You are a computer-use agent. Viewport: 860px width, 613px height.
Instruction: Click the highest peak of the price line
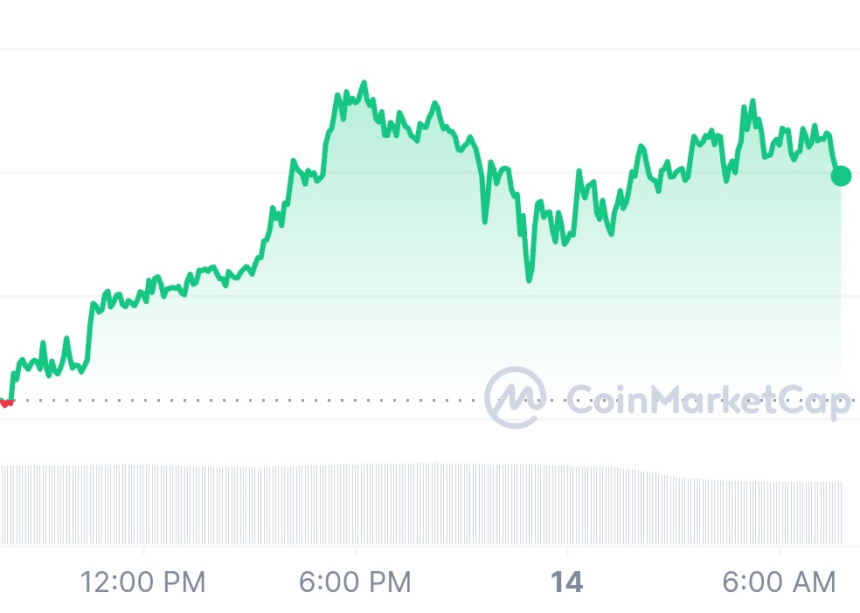coord(363,84)
